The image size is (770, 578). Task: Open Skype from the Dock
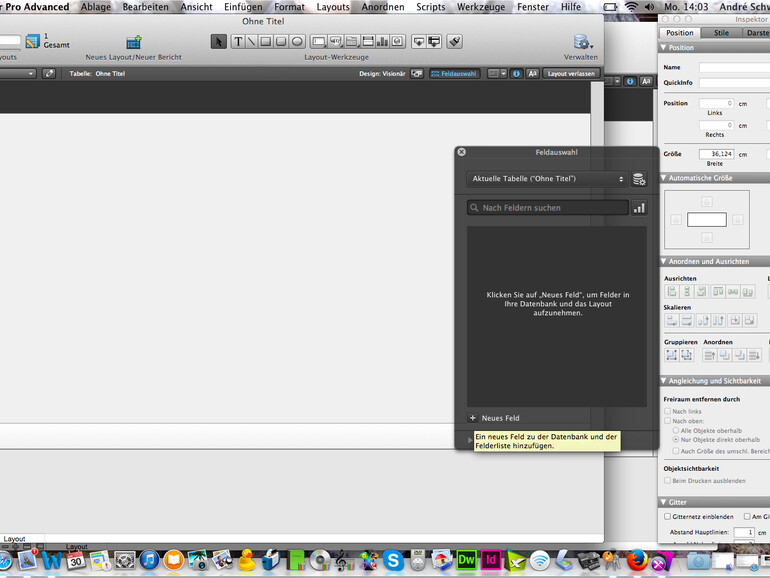tap(393, 560)
